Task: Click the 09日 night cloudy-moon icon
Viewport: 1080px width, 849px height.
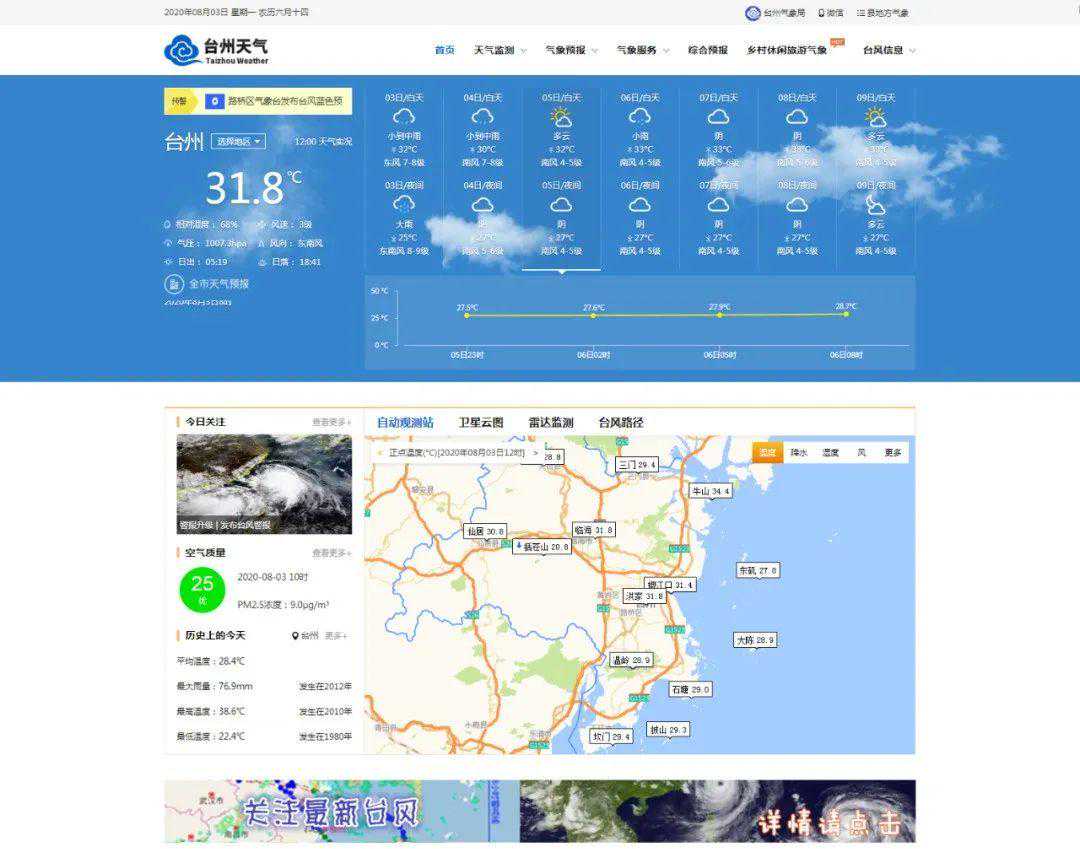Action: point(876,205)
